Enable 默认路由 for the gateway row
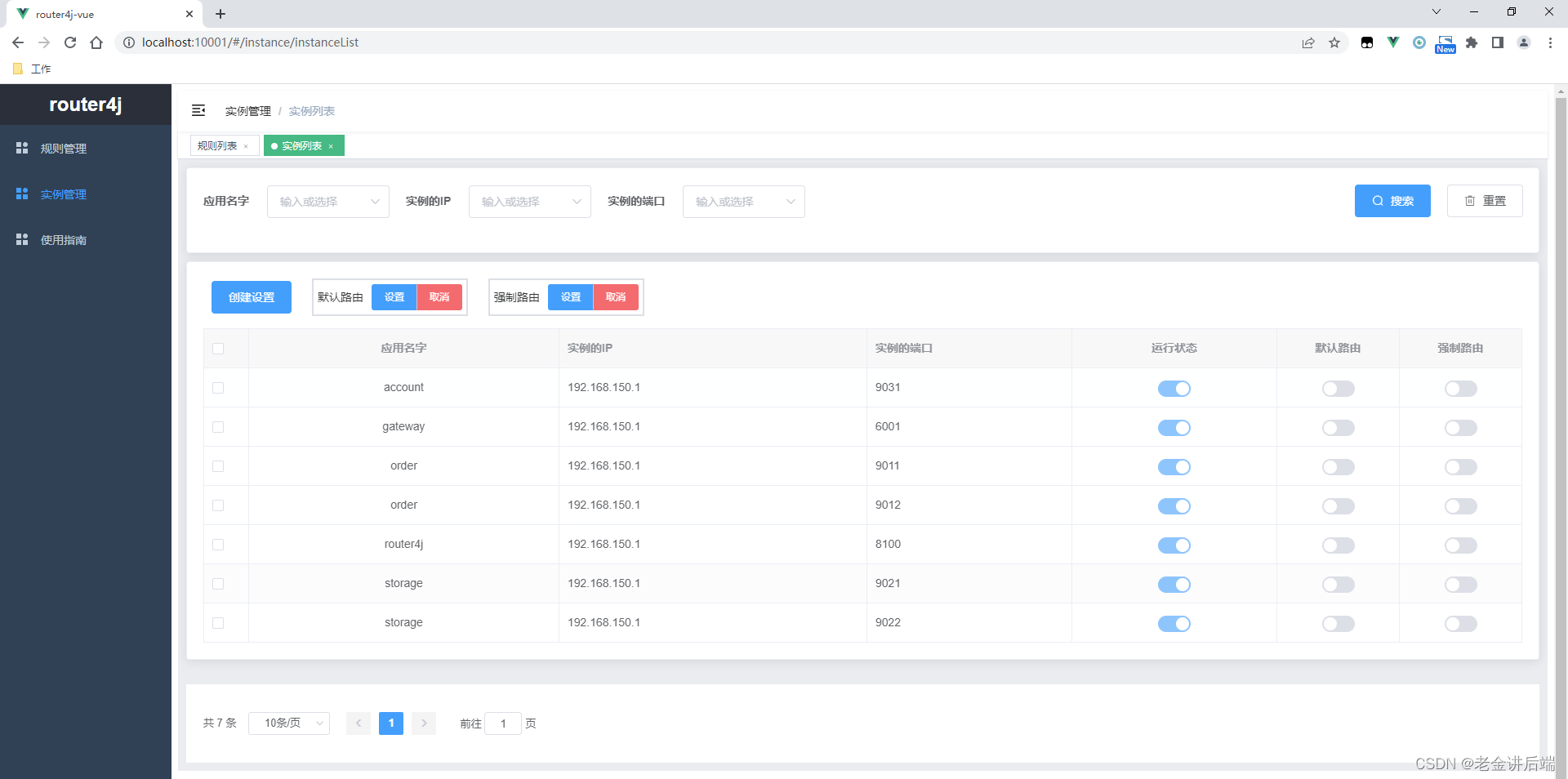1568x779 pixels. click(1337, 427)
